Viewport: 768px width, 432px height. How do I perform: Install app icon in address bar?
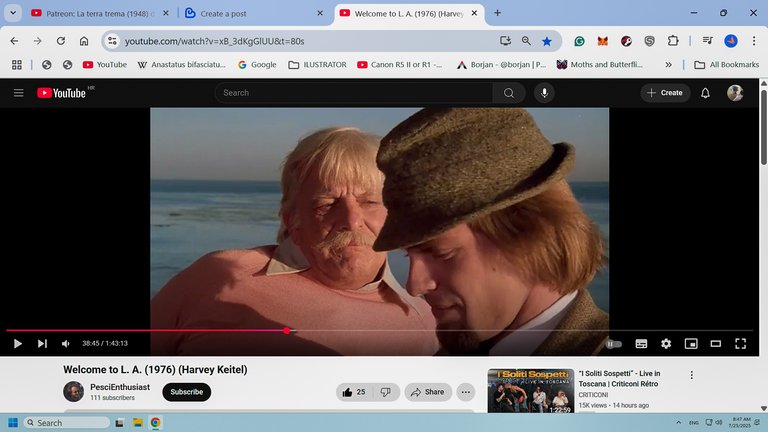point(505,41)
